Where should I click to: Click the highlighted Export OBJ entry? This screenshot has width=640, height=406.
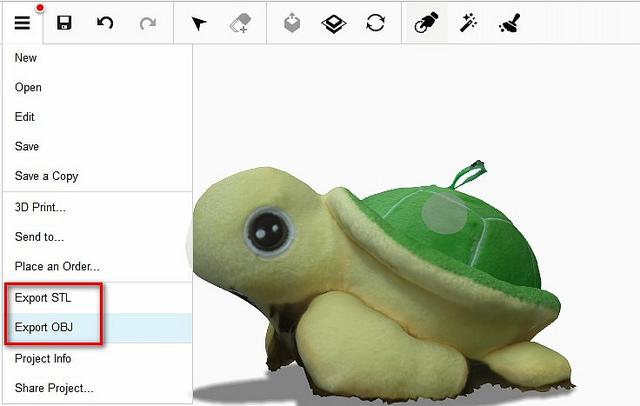pos(44,327)
